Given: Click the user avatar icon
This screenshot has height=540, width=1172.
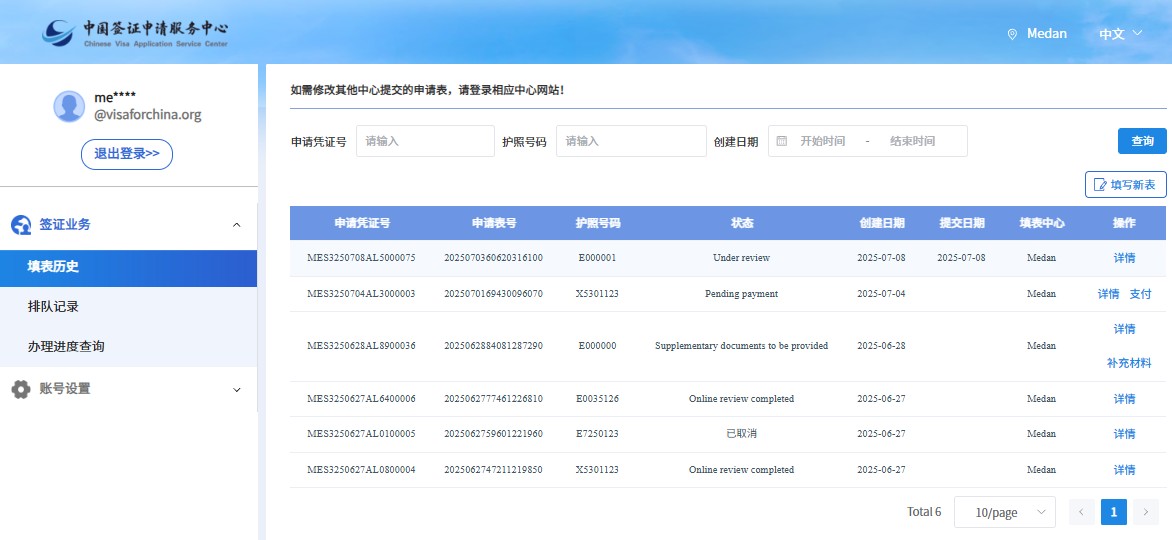Looking at the screenshot, I should click(69, 106).
